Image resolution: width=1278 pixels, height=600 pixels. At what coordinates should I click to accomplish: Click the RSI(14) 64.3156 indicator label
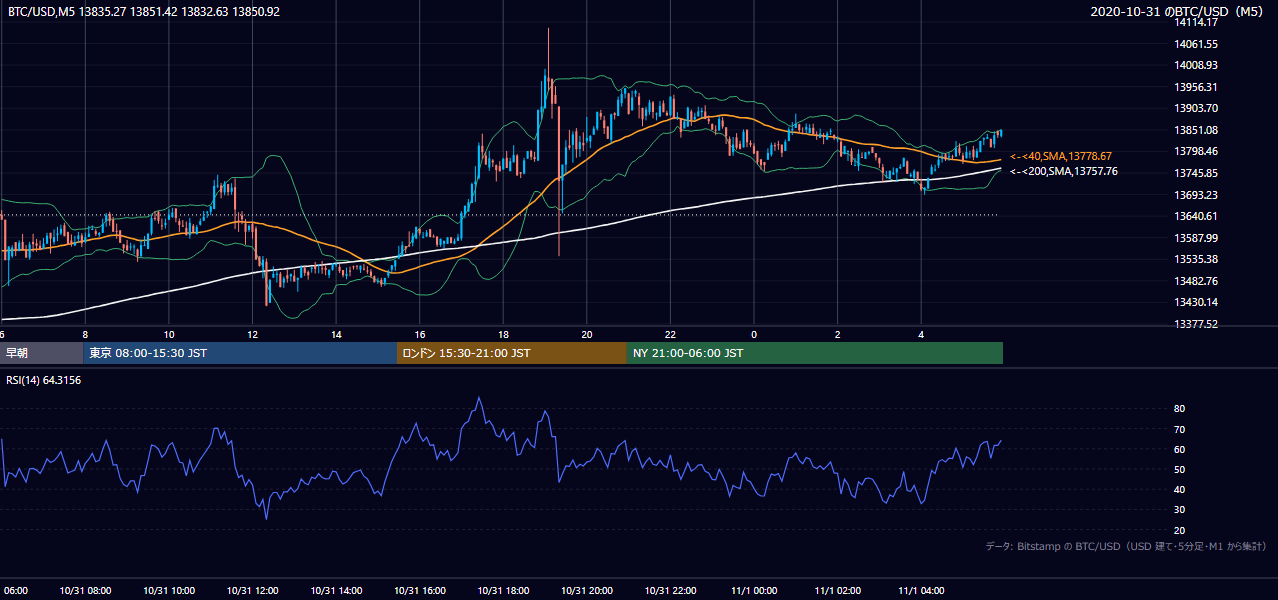pos(45,380)
